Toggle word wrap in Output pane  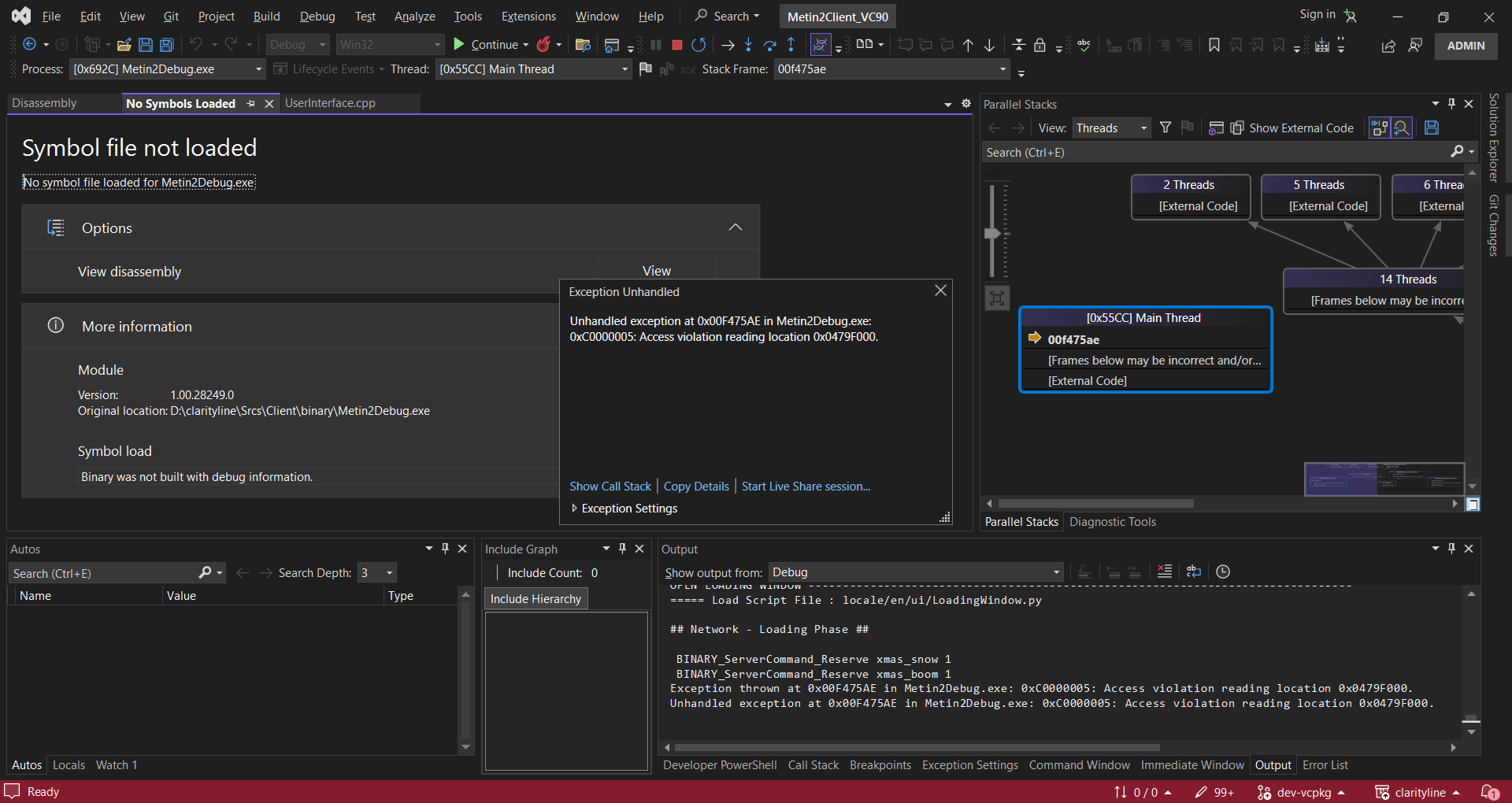tap(1194, 572)
